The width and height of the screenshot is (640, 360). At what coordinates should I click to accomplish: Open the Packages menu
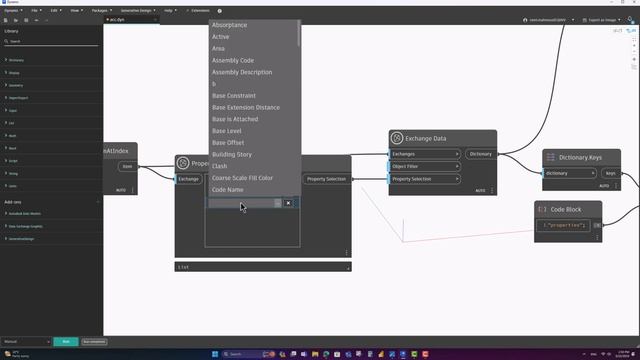102,11
